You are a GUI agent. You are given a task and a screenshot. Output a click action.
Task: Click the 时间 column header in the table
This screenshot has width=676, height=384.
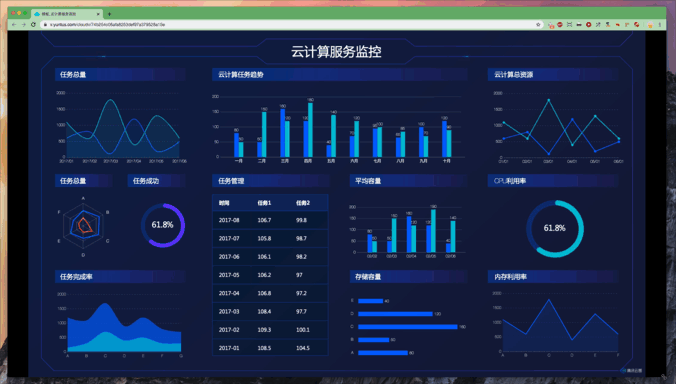coord(224,203)
